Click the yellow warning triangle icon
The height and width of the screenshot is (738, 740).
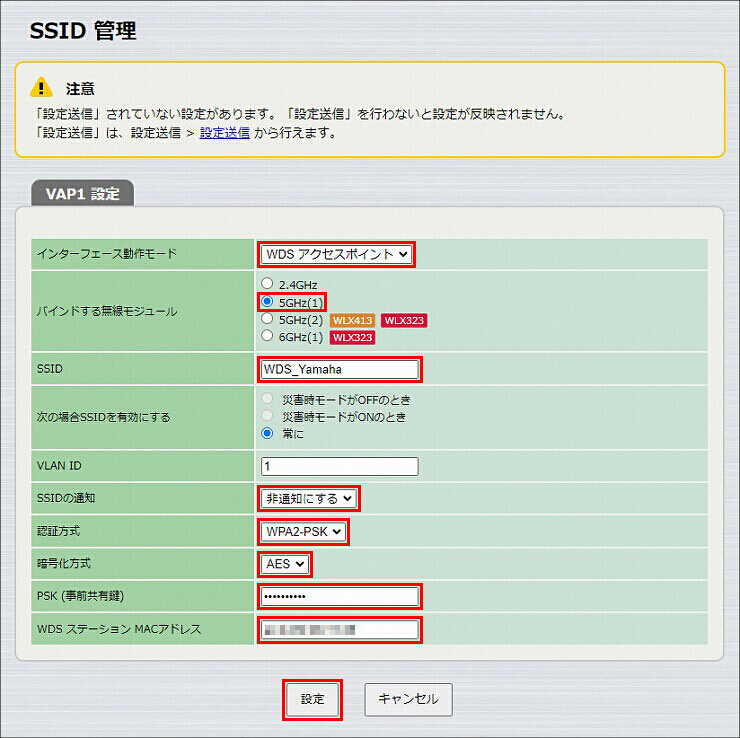[x=41, y=87]
